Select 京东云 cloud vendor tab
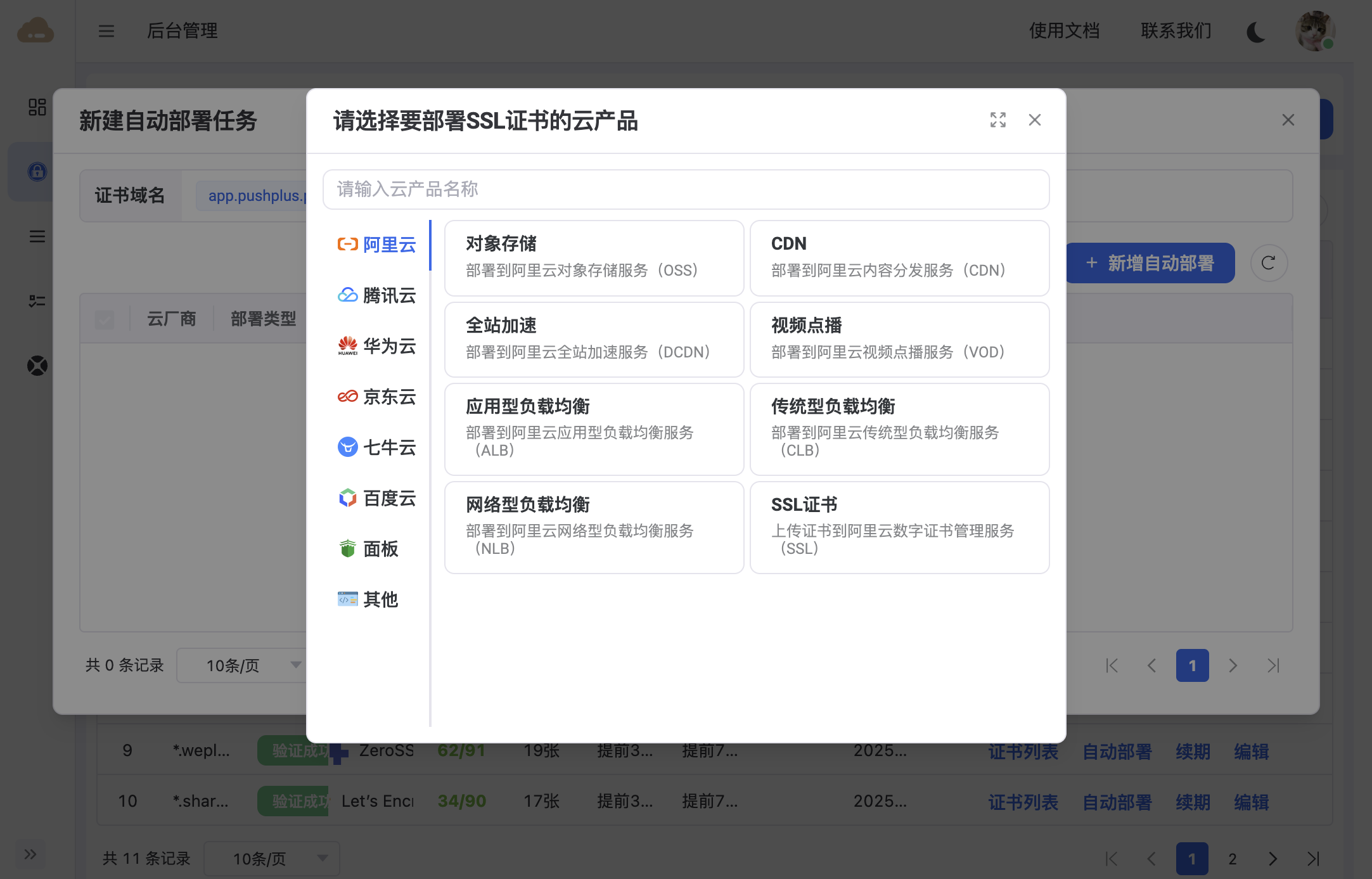The height and width of the screenshot is (879, 1372). [377, 397]
